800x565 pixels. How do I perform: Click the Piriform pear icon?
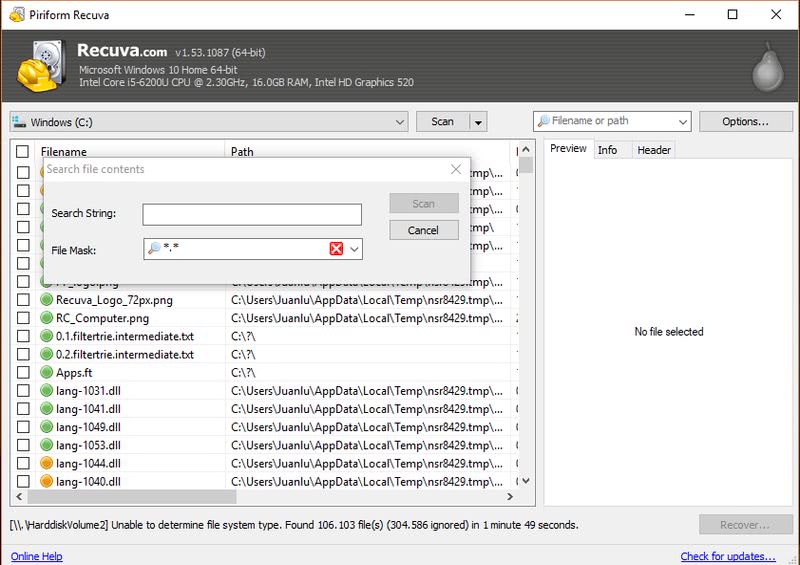(x=766, y=66)
